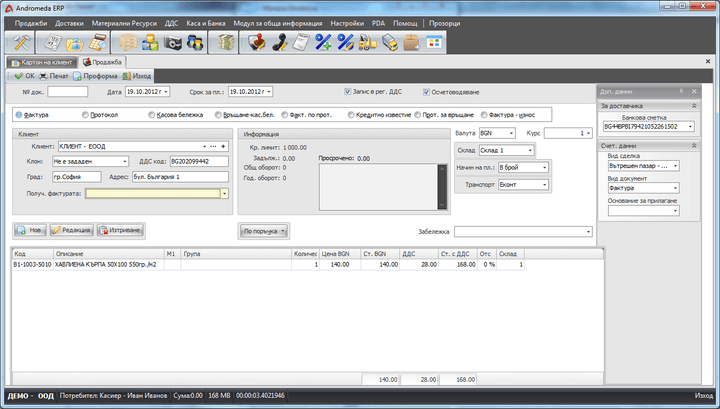Click the OK button
Viewport: 720px width, 409px height.
click(x=24, y=76)
